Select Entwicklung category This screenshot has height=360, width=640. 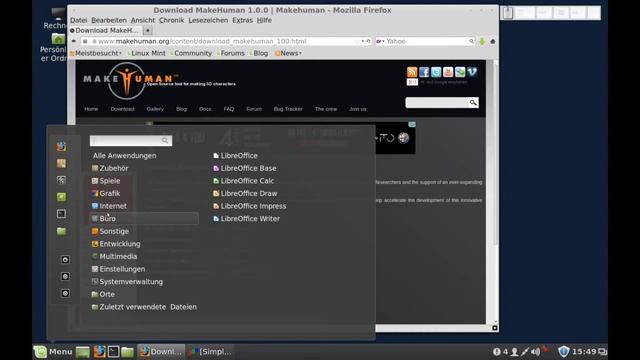pyautogui.click(x=116, y=244)
